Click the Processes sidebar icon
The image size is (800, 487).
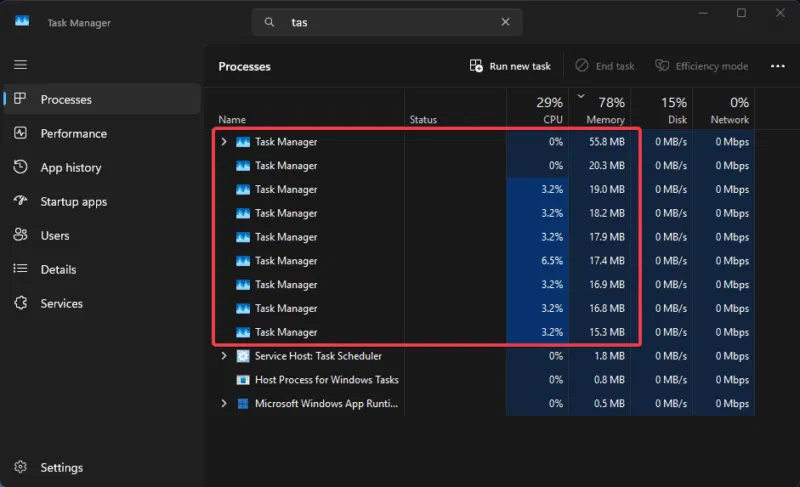pyautogui.click(x=20, y=99)
